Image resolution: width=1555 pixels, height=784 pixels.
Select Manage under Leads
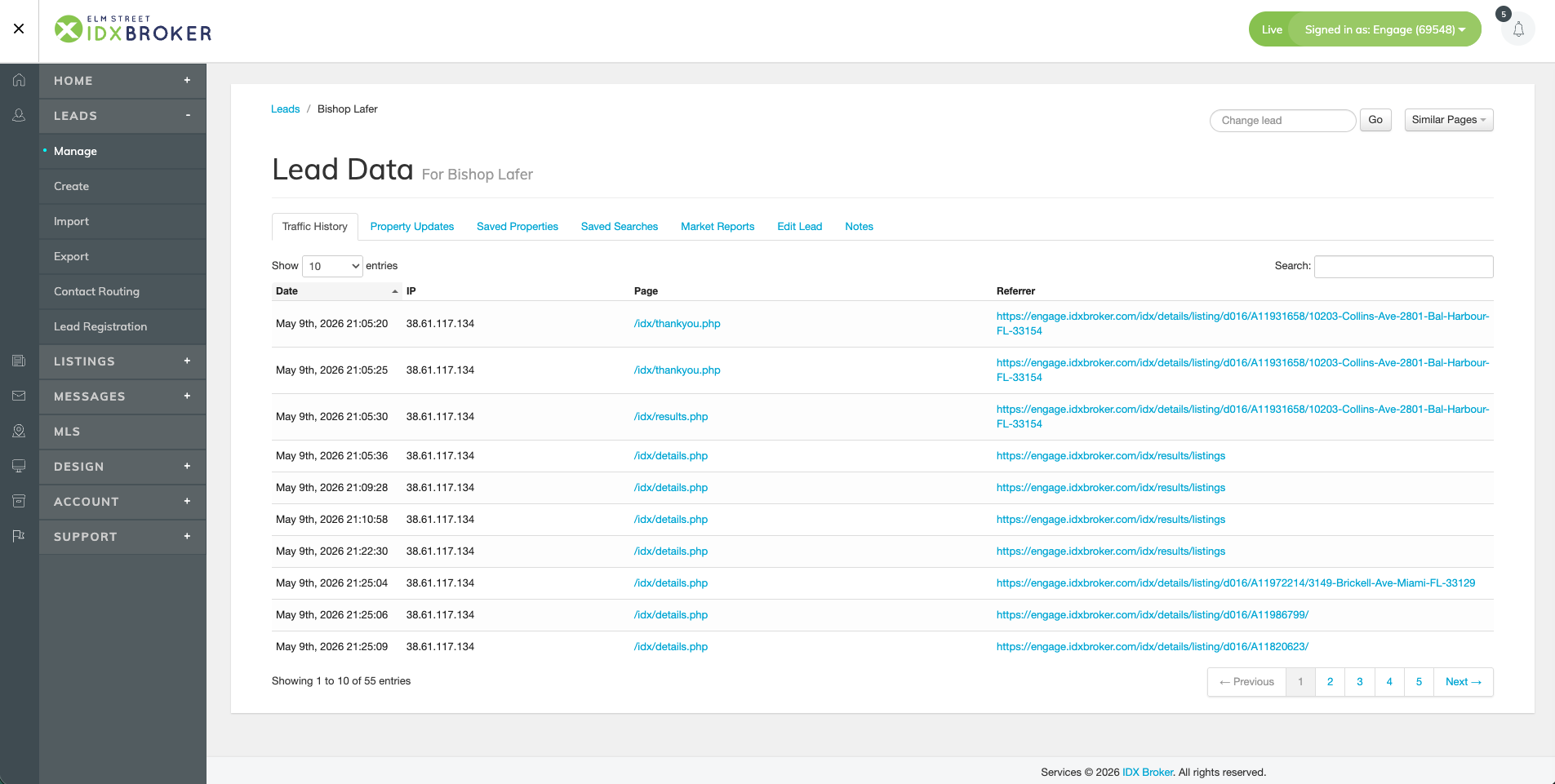122,151
